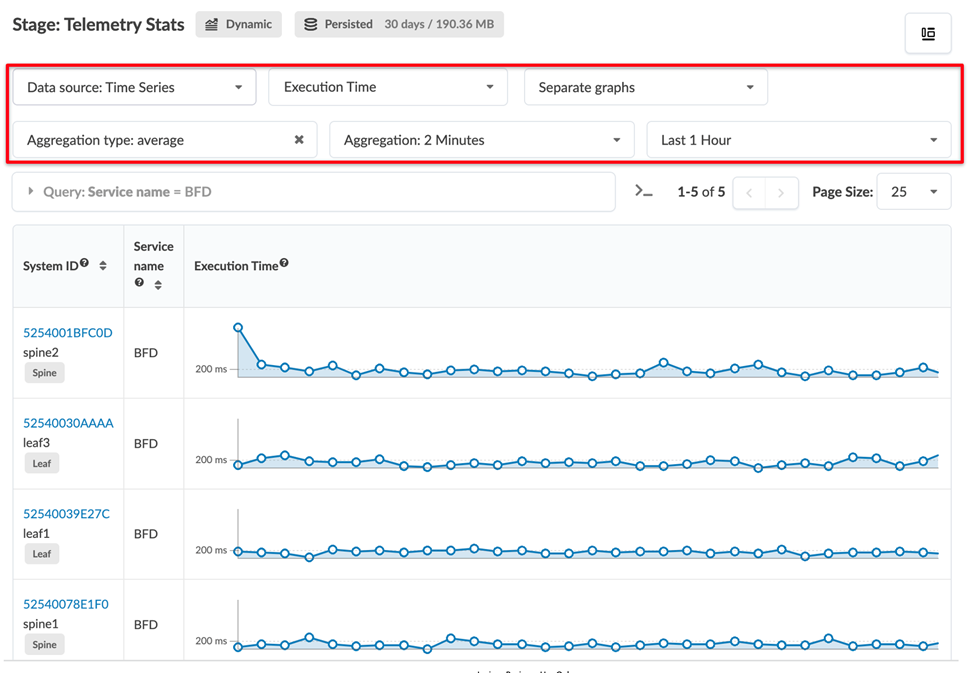Sort table by Service name
Viewport: 975px width, 673px height.
pos(158,285)
